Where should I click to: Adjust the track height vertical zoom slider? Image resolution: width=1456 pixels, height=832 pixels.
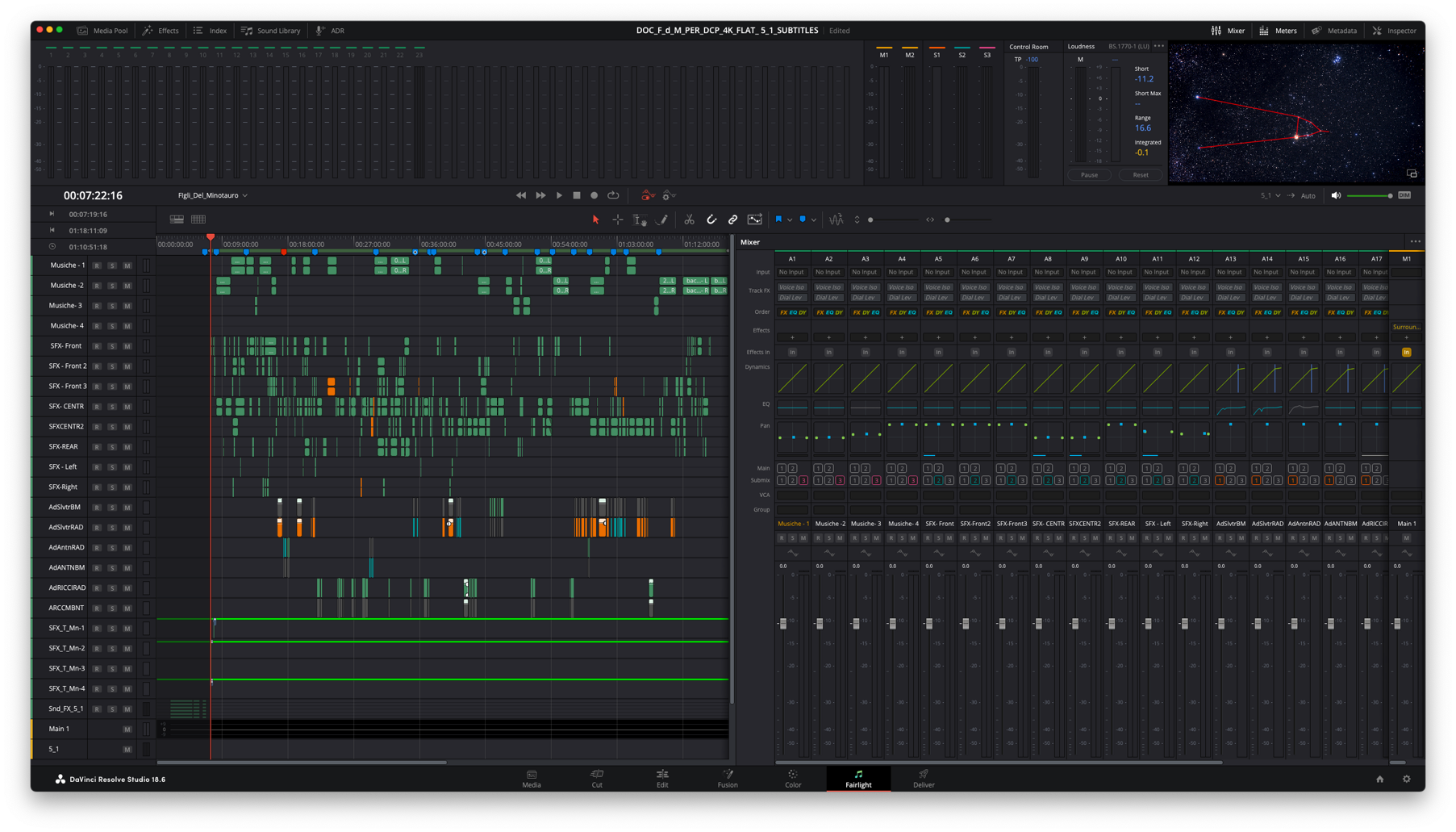(893, 219)
